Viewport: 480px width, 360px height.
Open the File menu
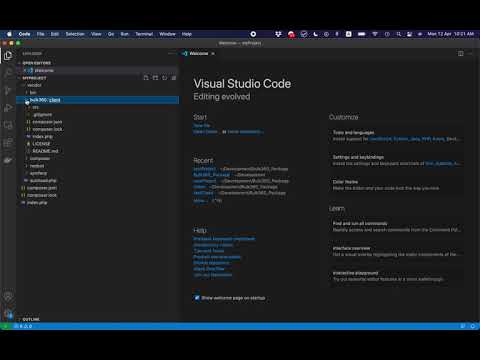(x=40, y=34)
